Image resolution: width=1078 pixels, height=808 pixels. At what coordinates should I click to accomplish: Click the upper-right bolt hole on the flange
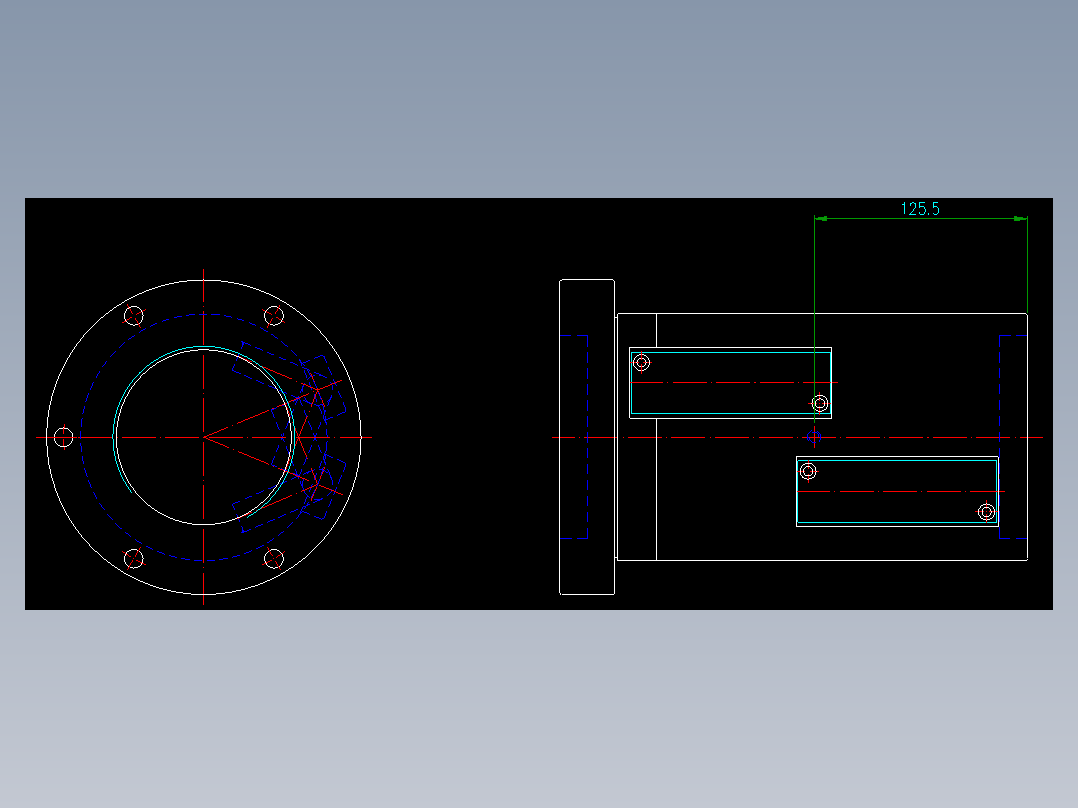[x=275, y=317]
